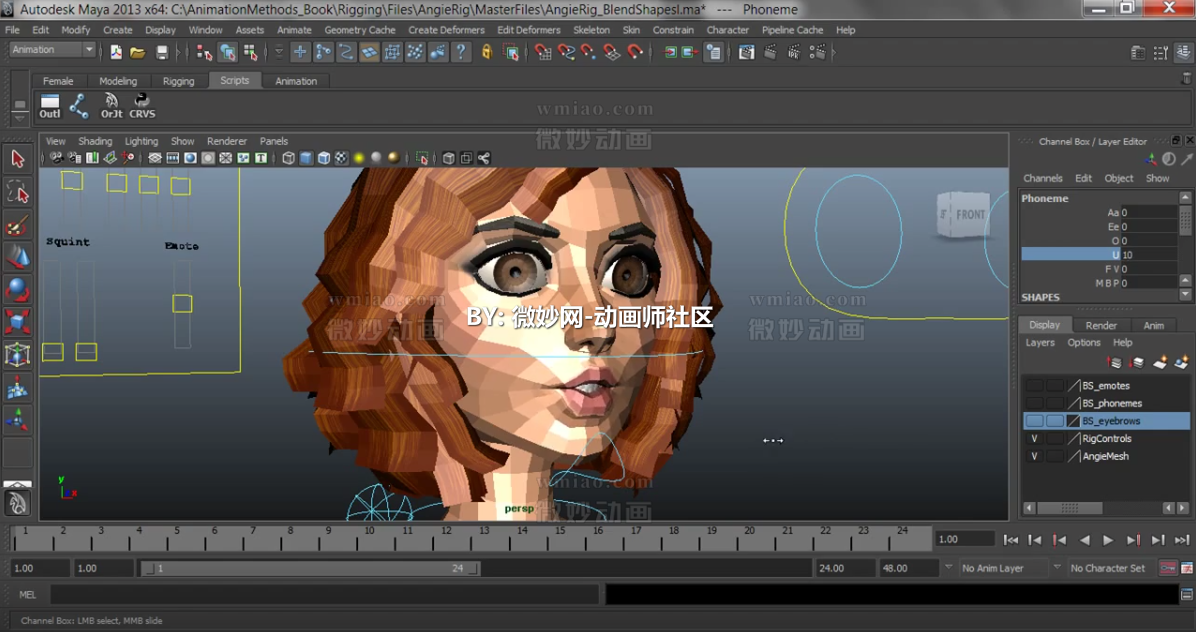Switch to the Rigging shelf tab
1196x632 pixels.
[178, 81]
